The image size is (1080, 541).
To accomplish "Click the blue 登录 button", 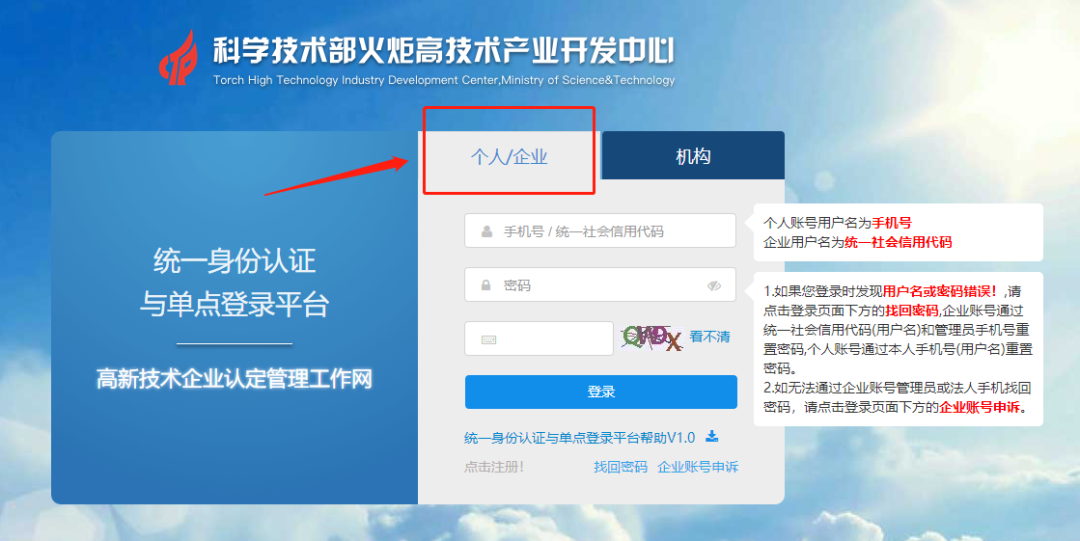I will 601,391.
